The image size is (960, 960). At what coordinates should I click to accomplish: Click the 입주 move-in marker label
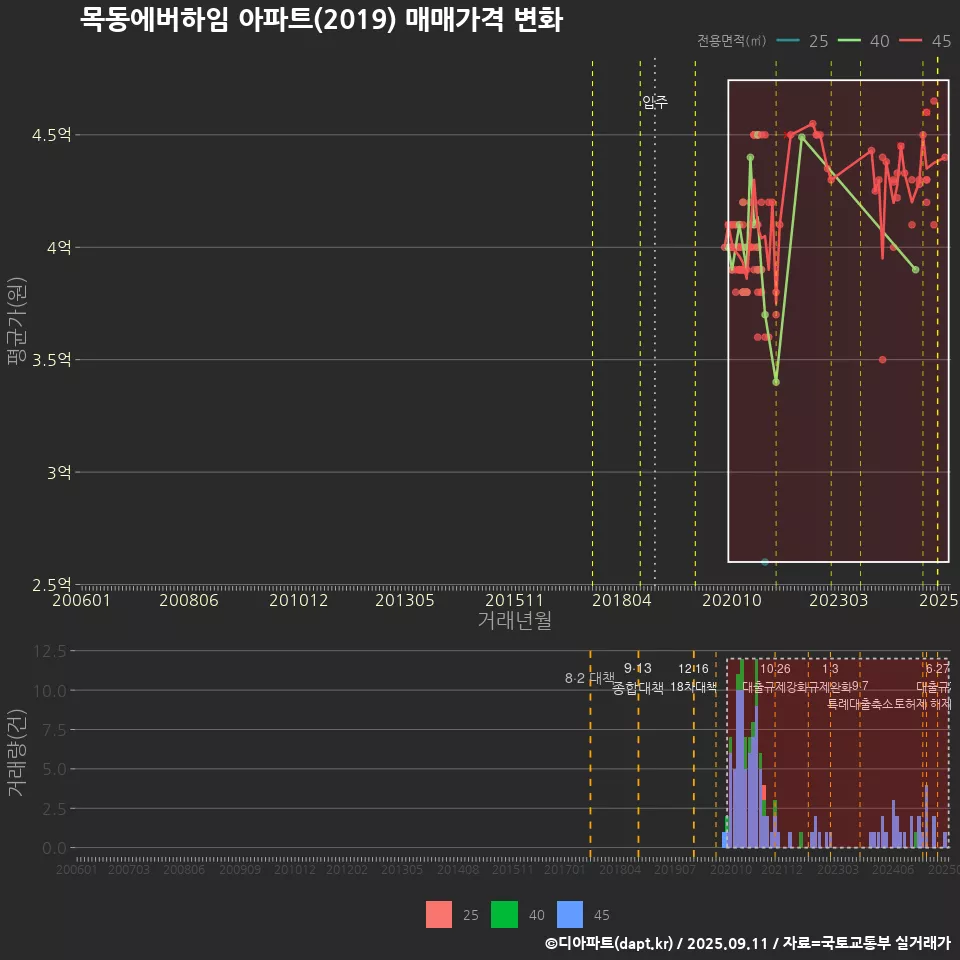655,102
